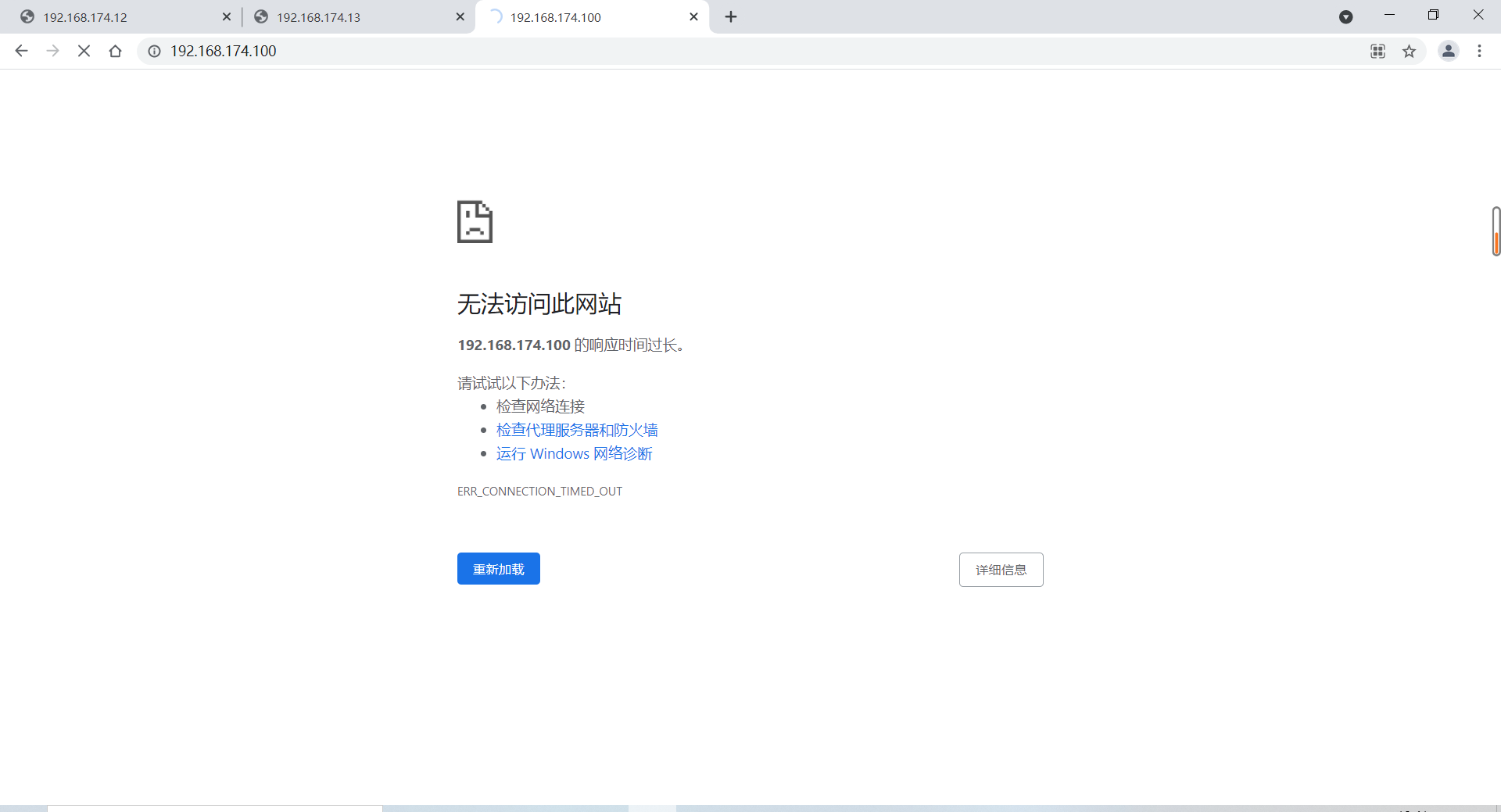Go back to the previous page

coord(21,51)
